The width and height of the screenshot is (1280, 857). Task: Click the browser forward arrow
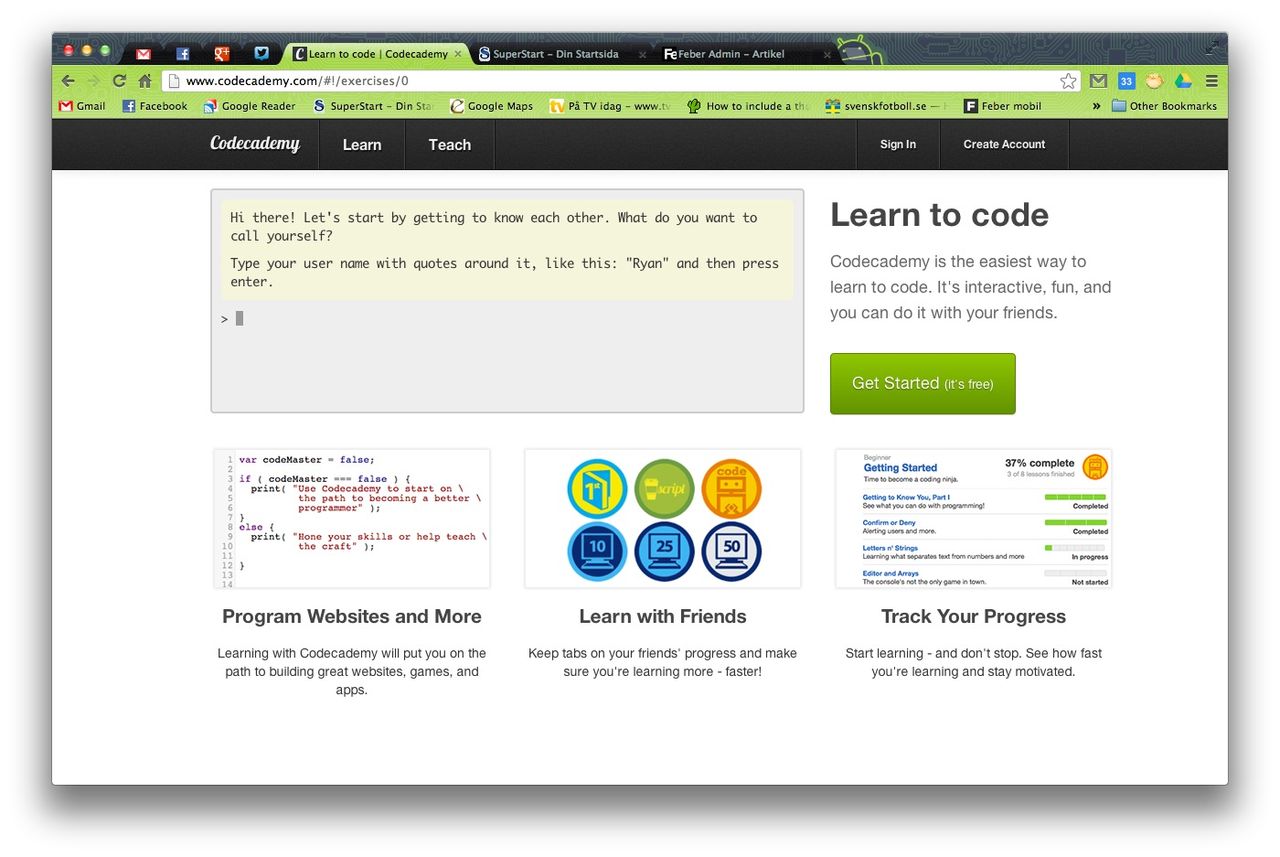coord(94,81)
